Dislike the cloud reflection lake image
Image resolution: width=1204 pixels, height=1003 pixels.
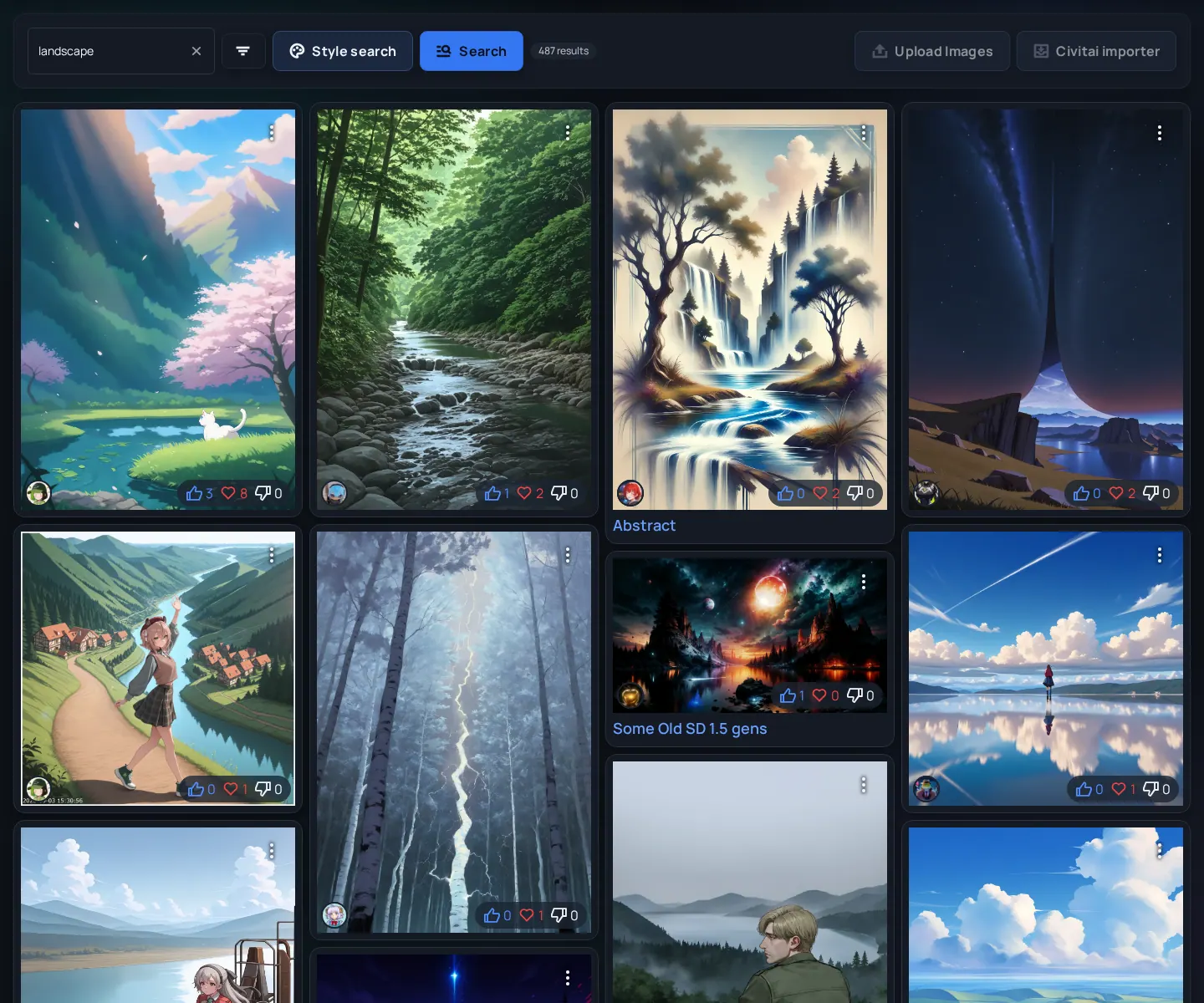pos(1156,789)
